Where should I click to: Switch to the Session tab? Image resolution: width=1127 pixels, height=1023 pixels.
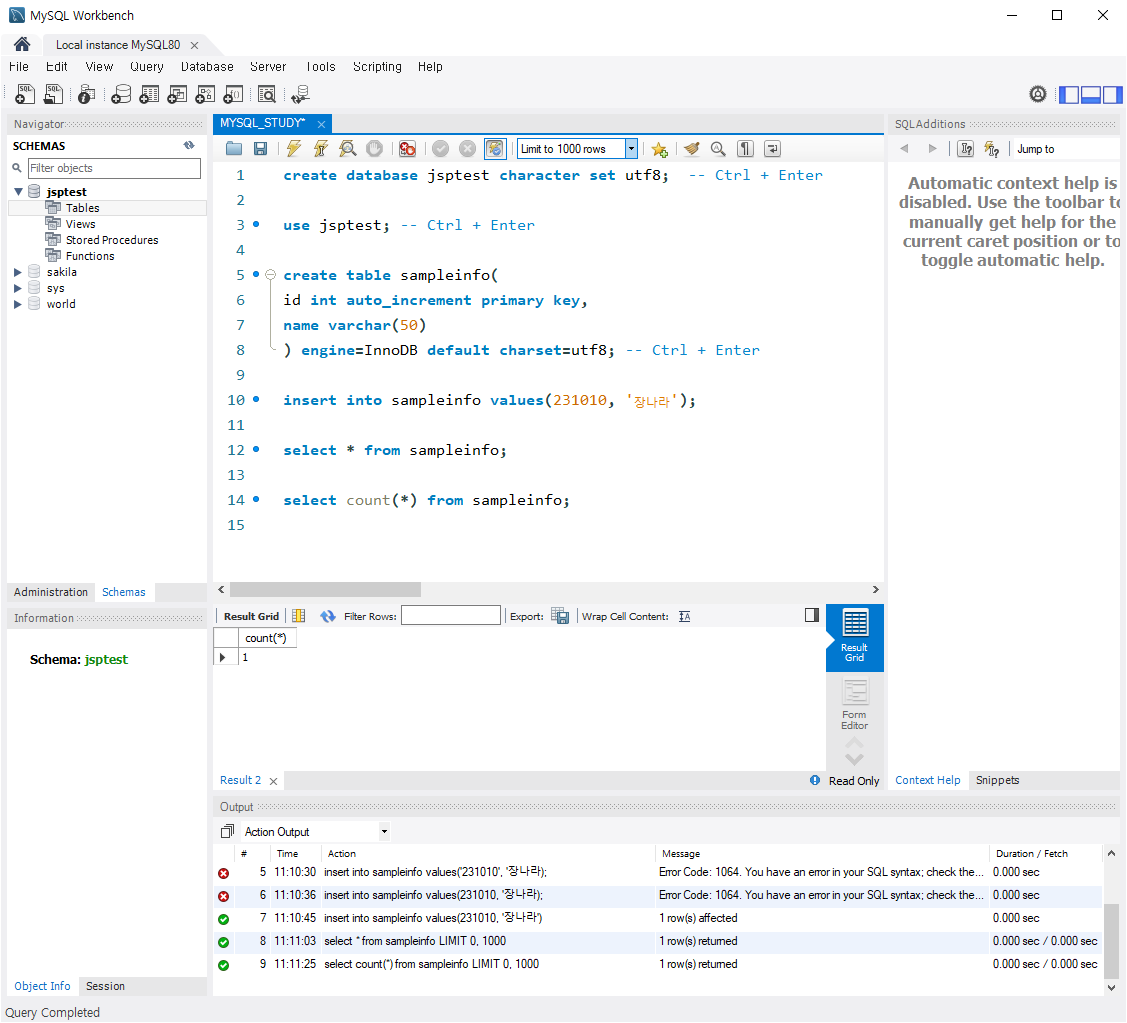coord(105,986)
